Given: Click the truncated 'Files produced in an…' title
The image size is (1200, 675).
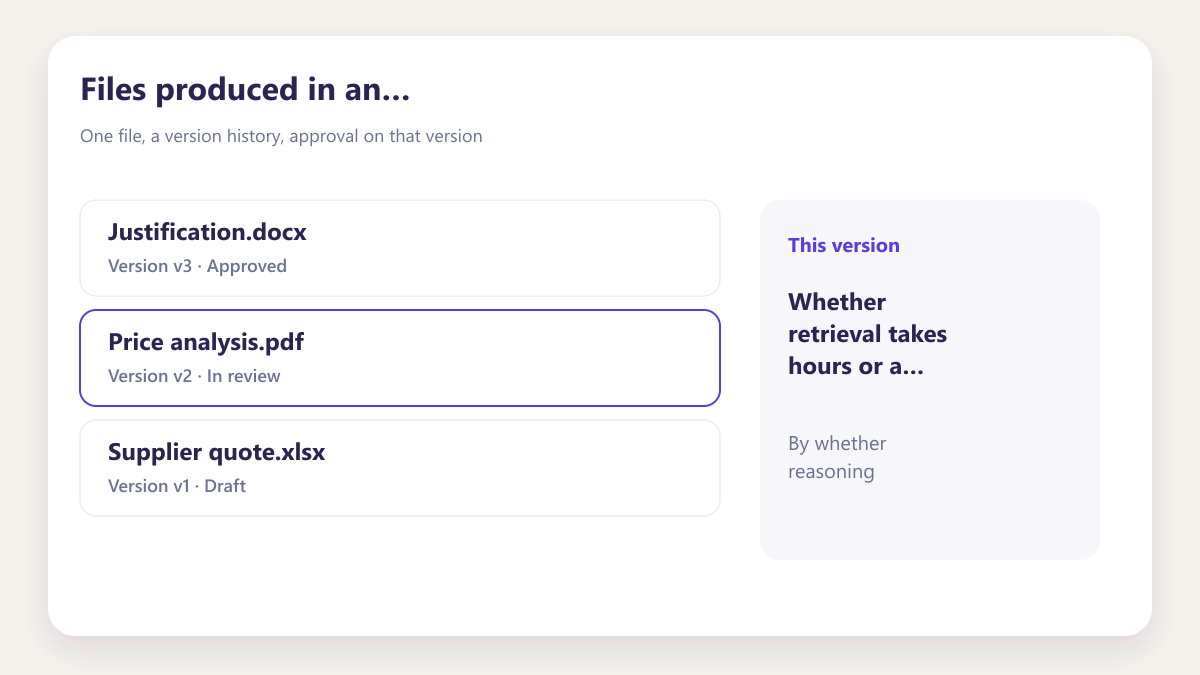Looking at the screenshot, I should click(x=245, y=90).
